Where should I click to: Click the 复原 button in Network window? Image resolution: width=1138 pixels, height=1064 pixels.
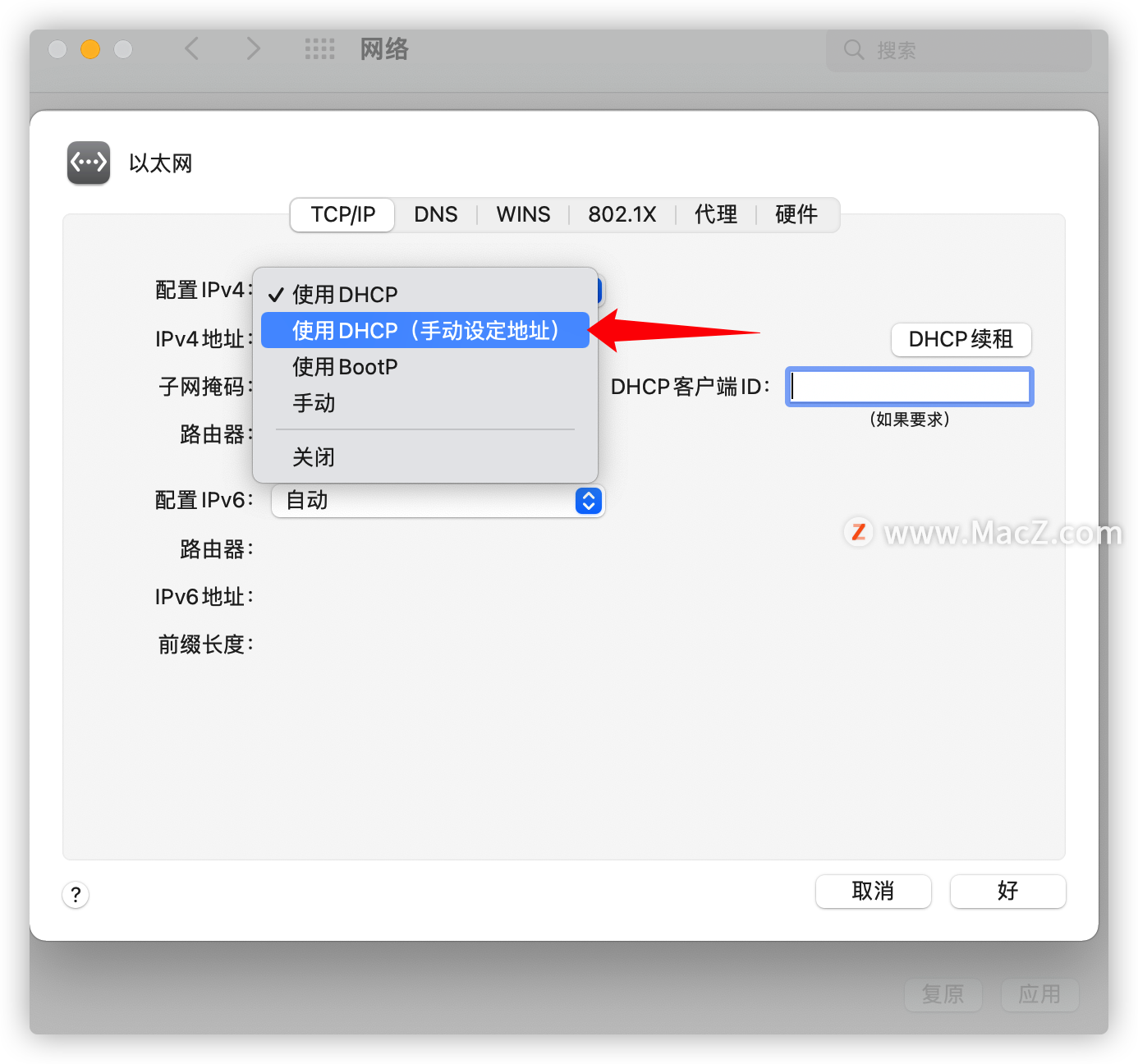943,994
